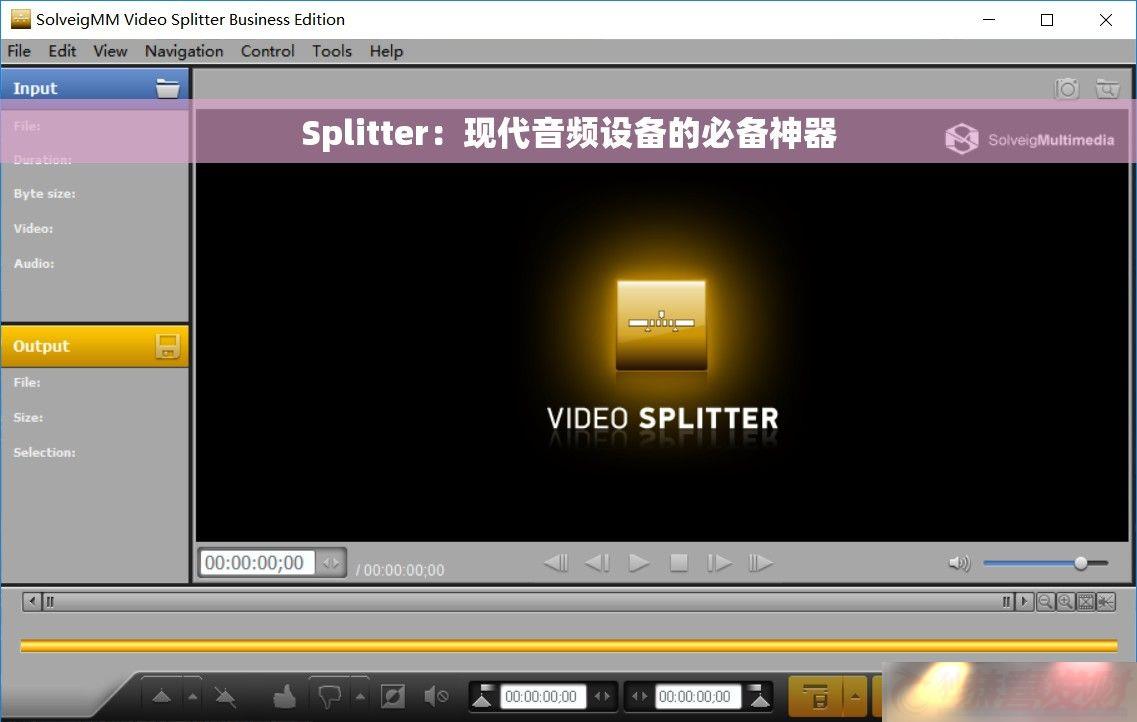
Task: Click the 'Audio:' label in the Input panel
Action: 34,263
